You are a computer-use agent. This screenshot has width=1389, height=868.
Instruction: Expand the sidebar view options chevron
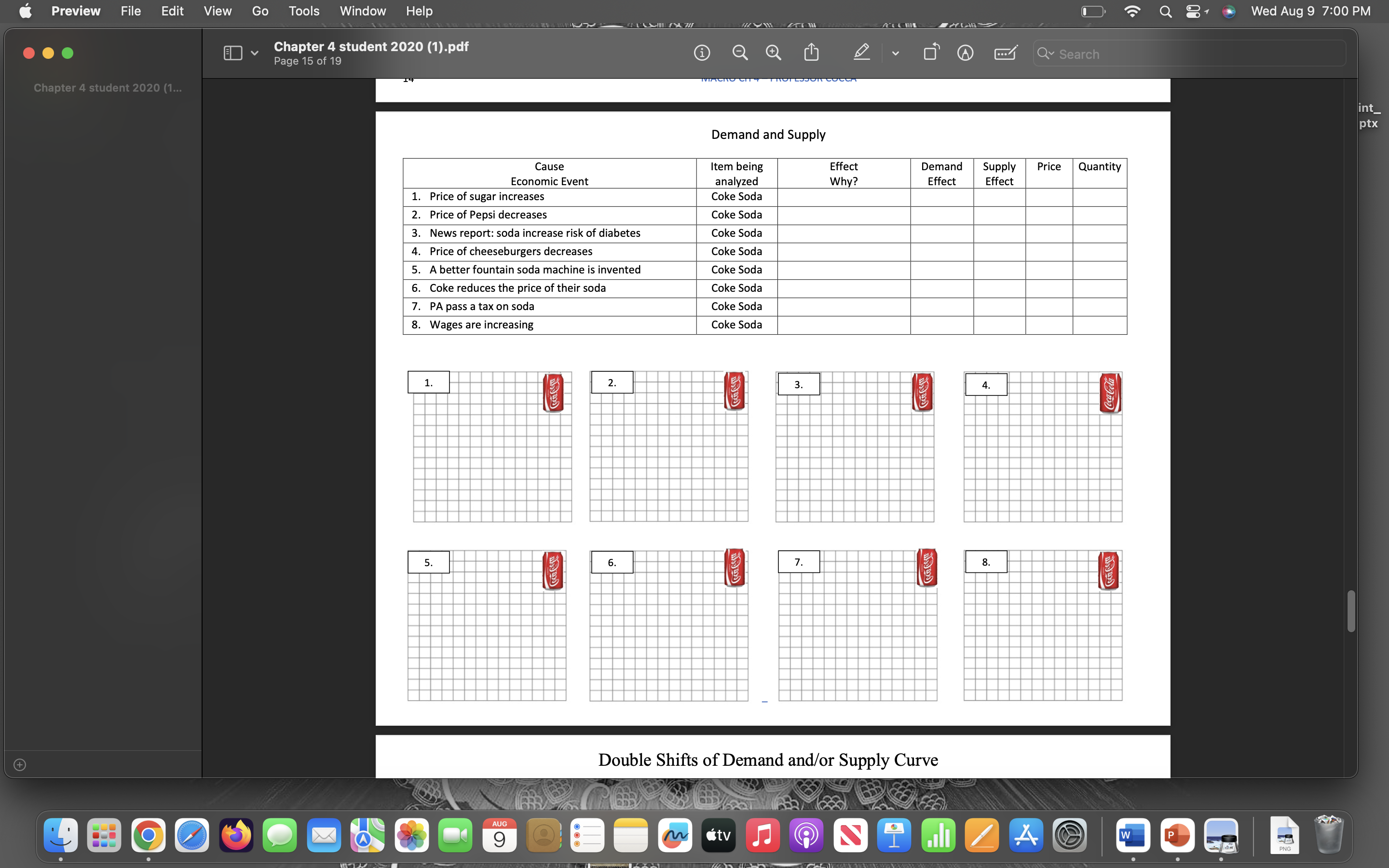(254, 52)
